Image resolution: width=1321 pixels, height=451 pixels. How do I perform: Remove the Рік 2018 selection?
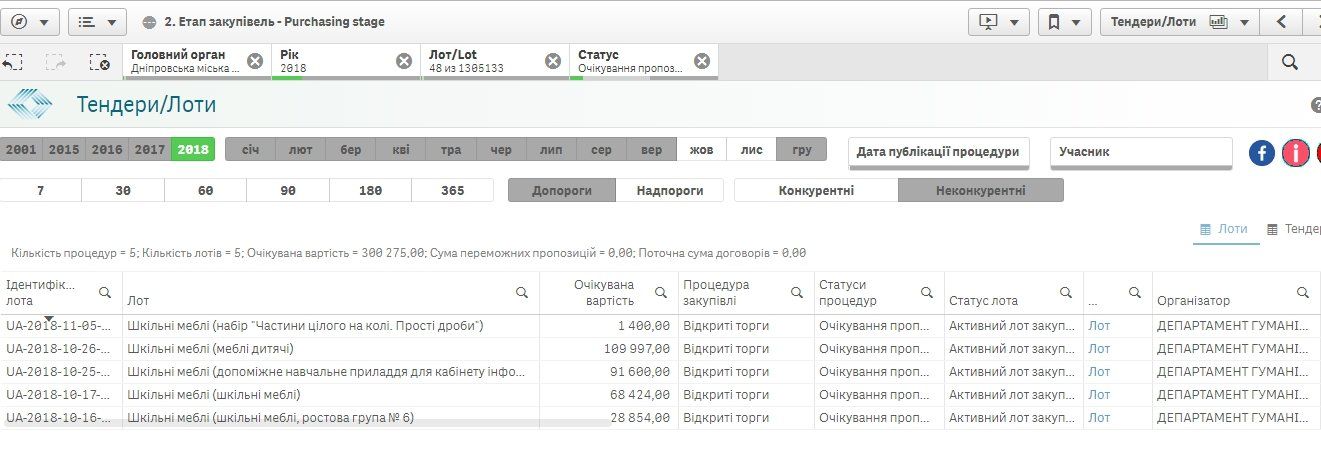click(404, 61)
